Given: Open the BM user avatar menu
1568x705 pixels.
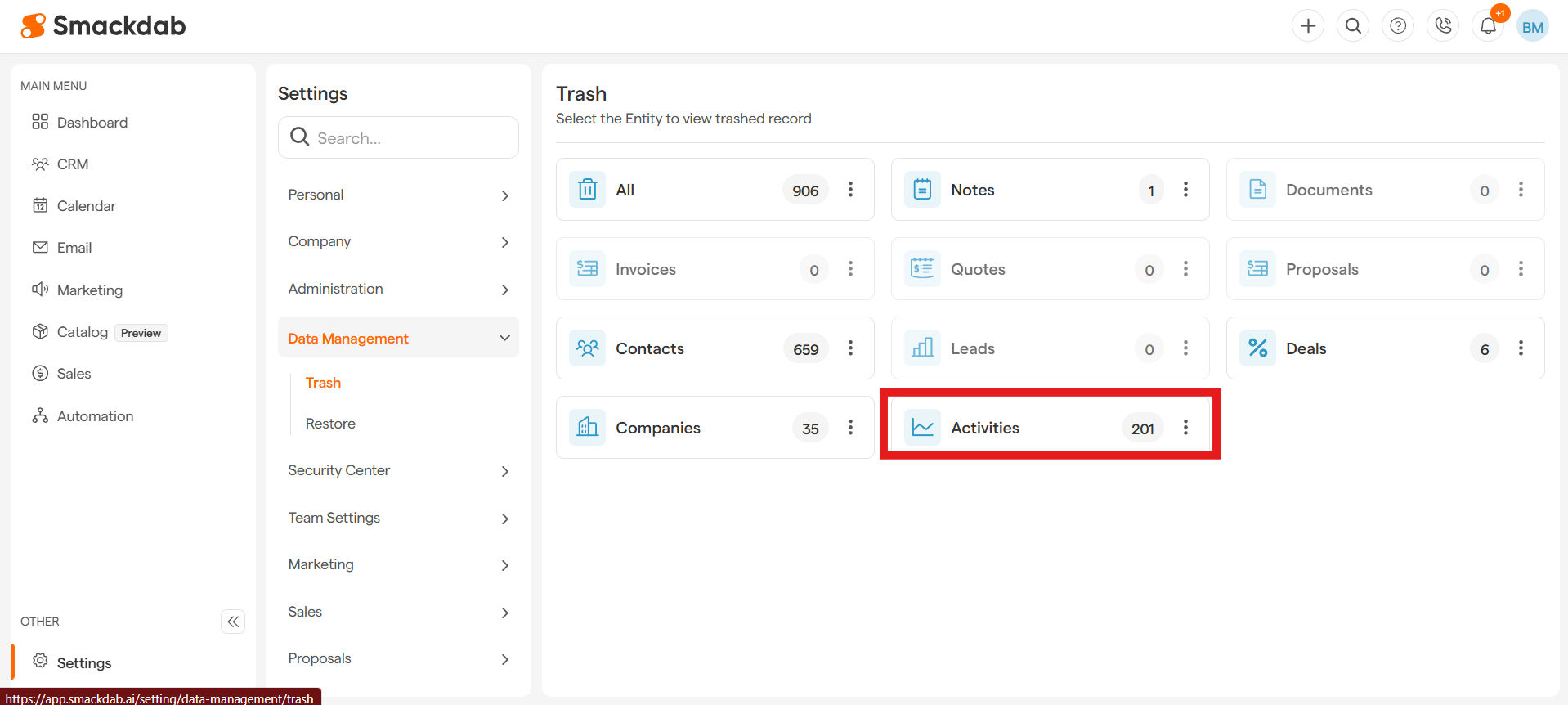Looking at the screenshot, I should coord(1533,26).
